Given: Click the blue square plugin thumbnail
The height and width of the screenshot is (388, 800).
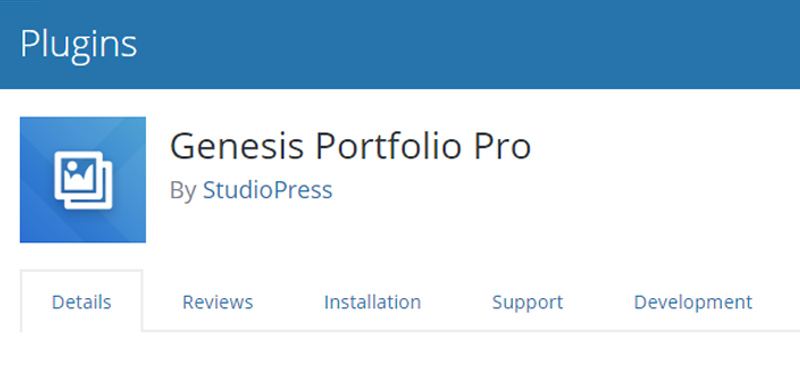Looking at the screenshot, I should (x=83, y=180).
